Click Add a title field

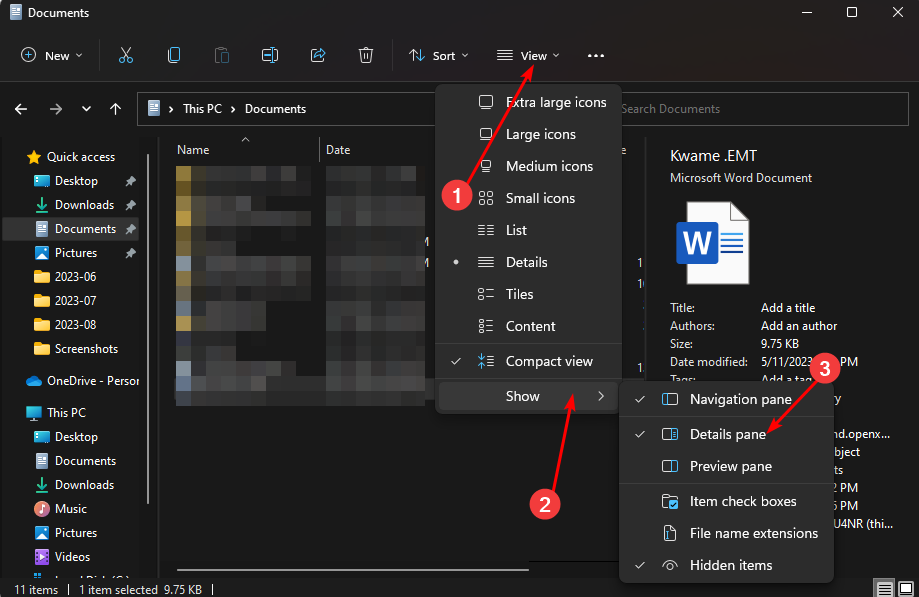788,308
